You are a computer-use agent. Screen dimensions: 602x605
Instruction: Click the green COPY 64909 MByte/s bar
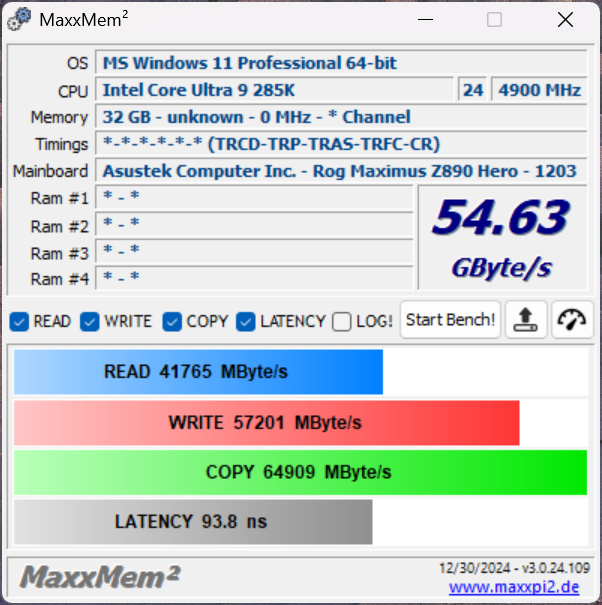pyautogui.click(x=301, y=472)
